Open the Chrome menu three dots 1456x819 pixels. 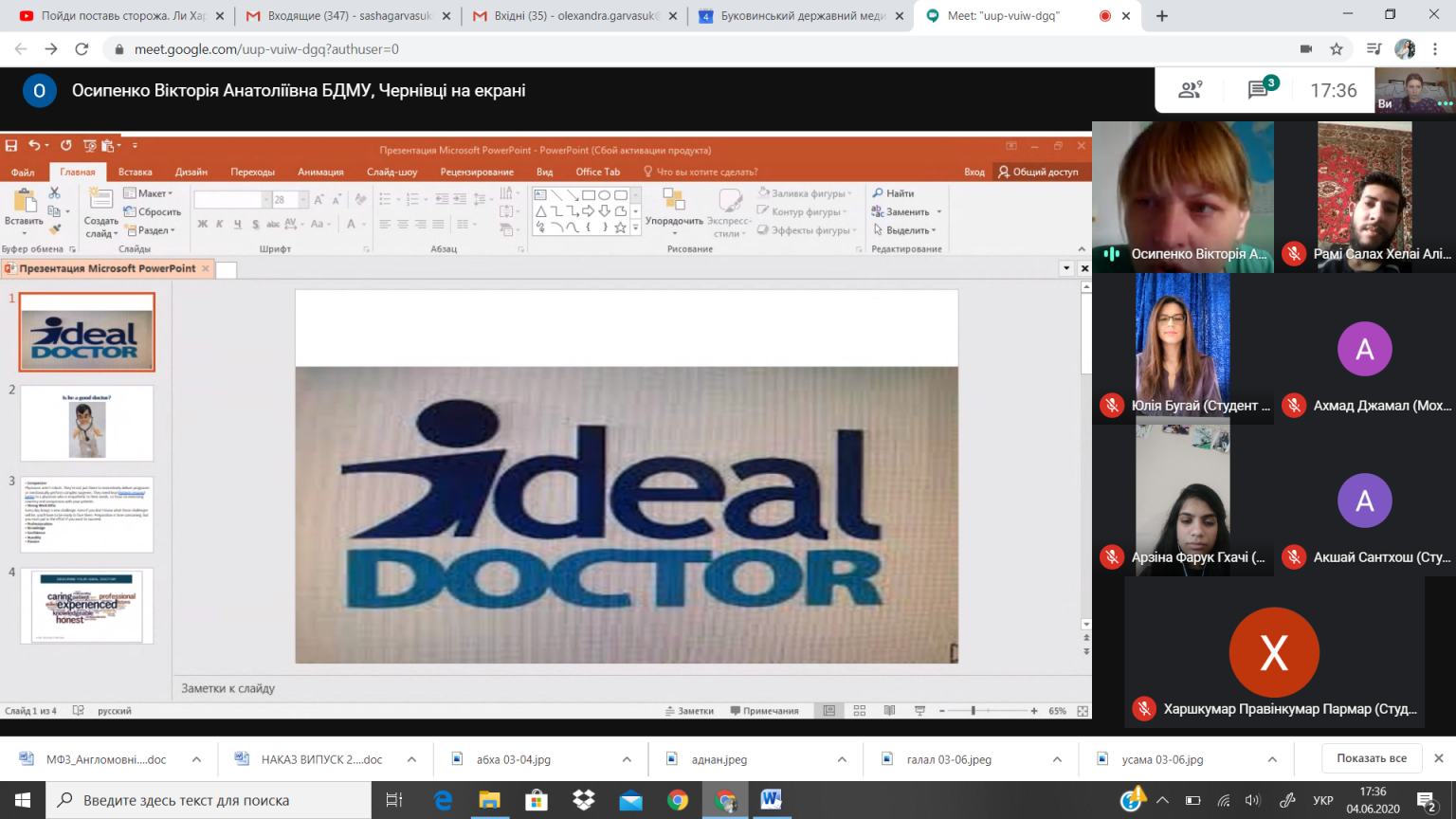(1437, 49)
